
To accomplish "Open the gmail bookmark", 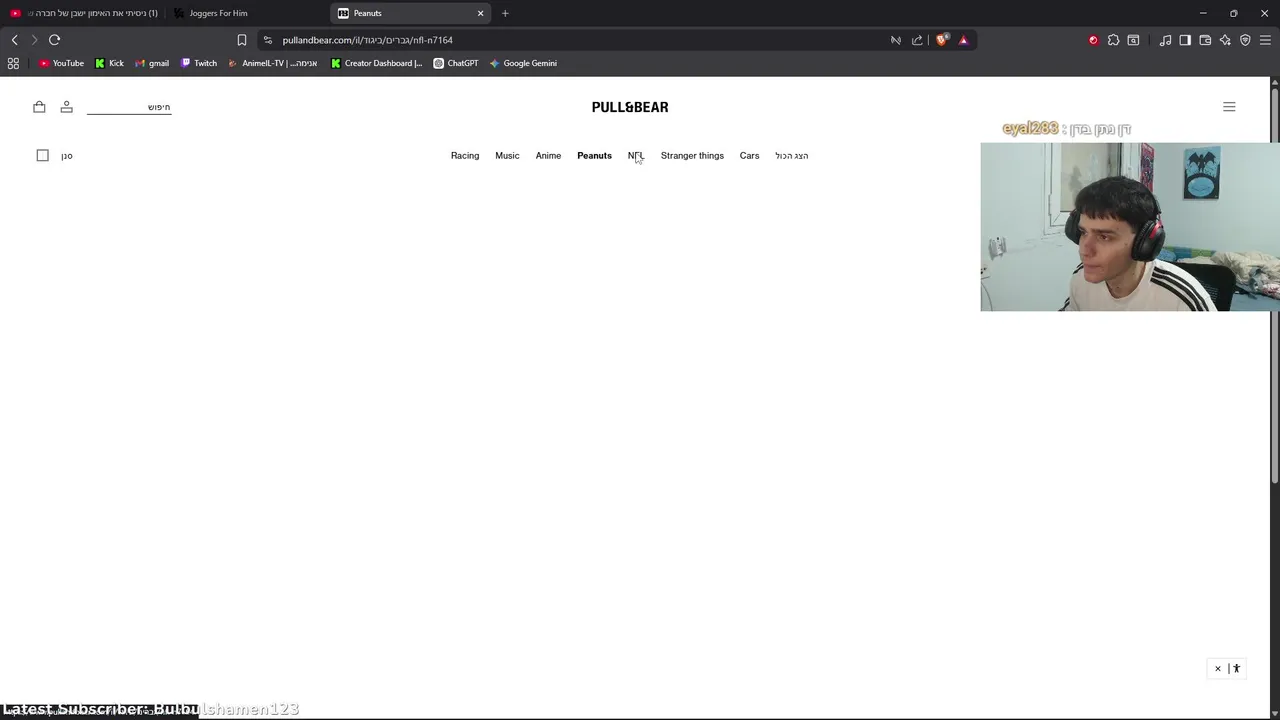I will pyautogui.click(x=152, y=63).
